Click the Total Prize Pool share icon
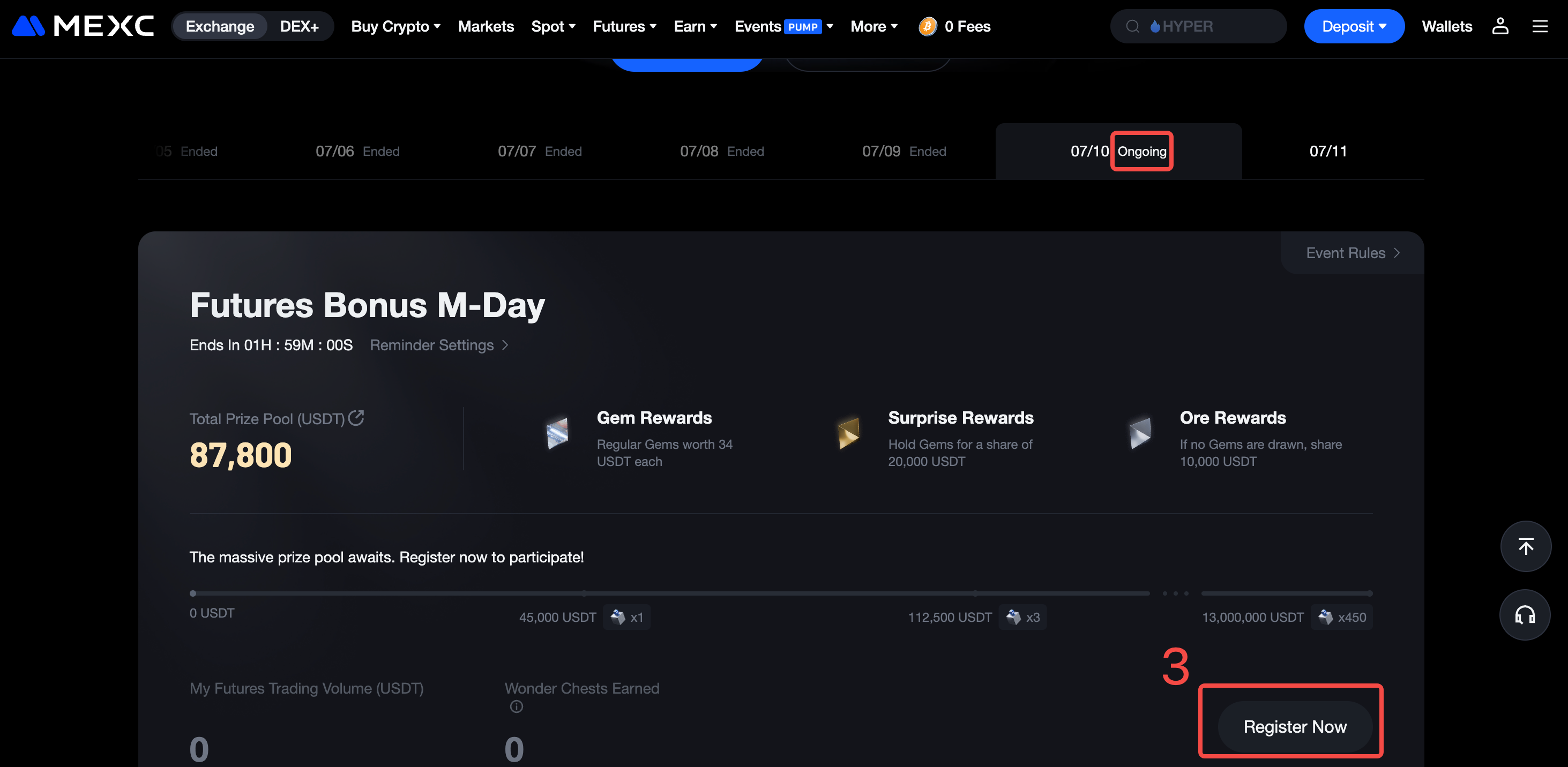The image size is (1568, 767). pos(356,417)
